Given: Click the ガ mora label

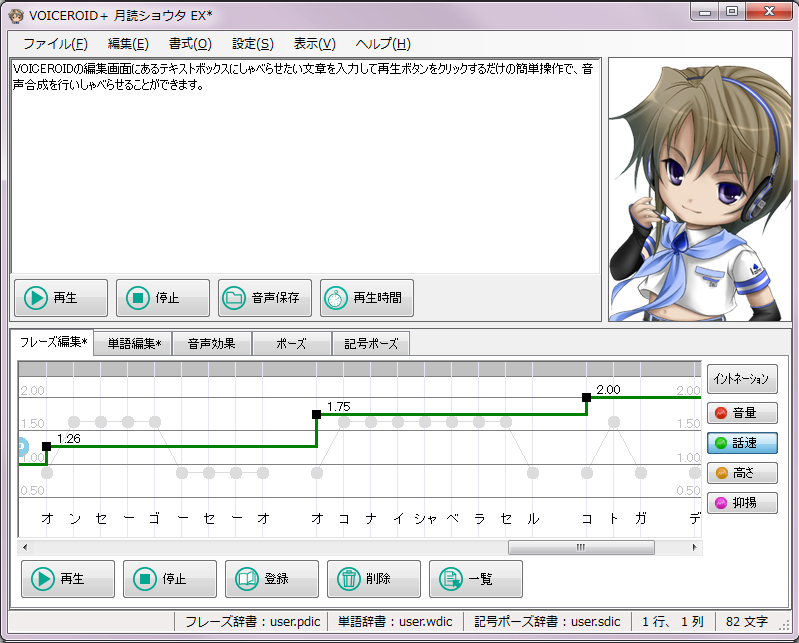Looking at the screenshot, I should pyautogui.click(x=641, y=519).
